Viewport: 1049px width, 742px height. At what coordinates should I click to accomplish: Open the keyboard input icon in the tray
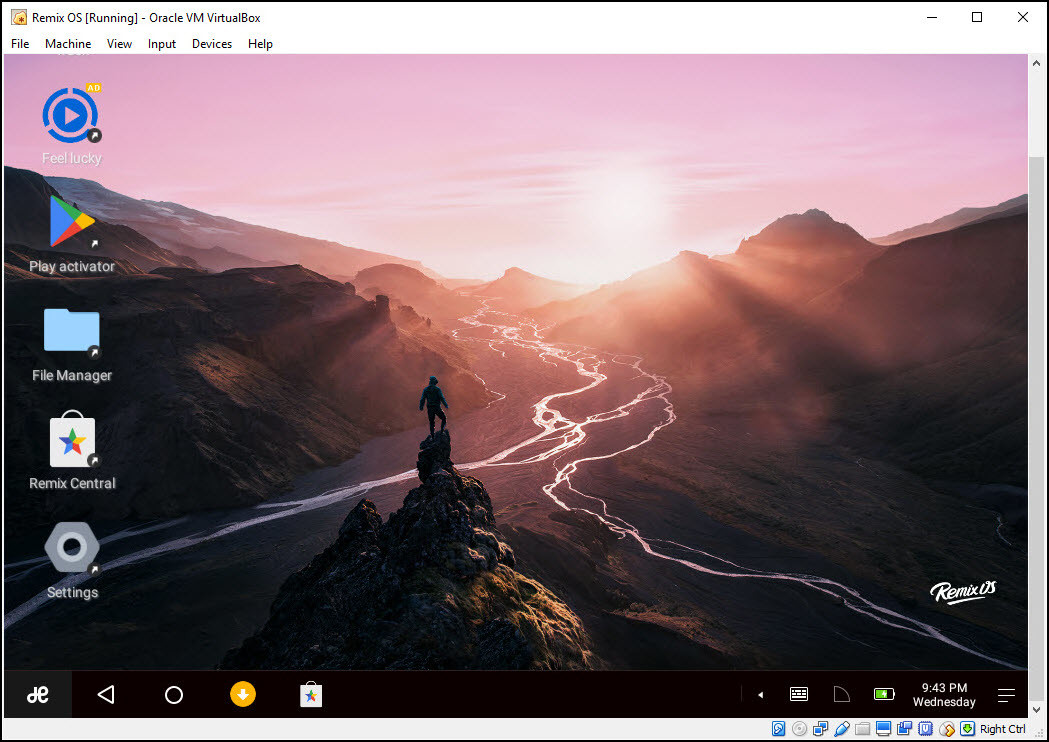pyautogui.click(x=799, y=694)
